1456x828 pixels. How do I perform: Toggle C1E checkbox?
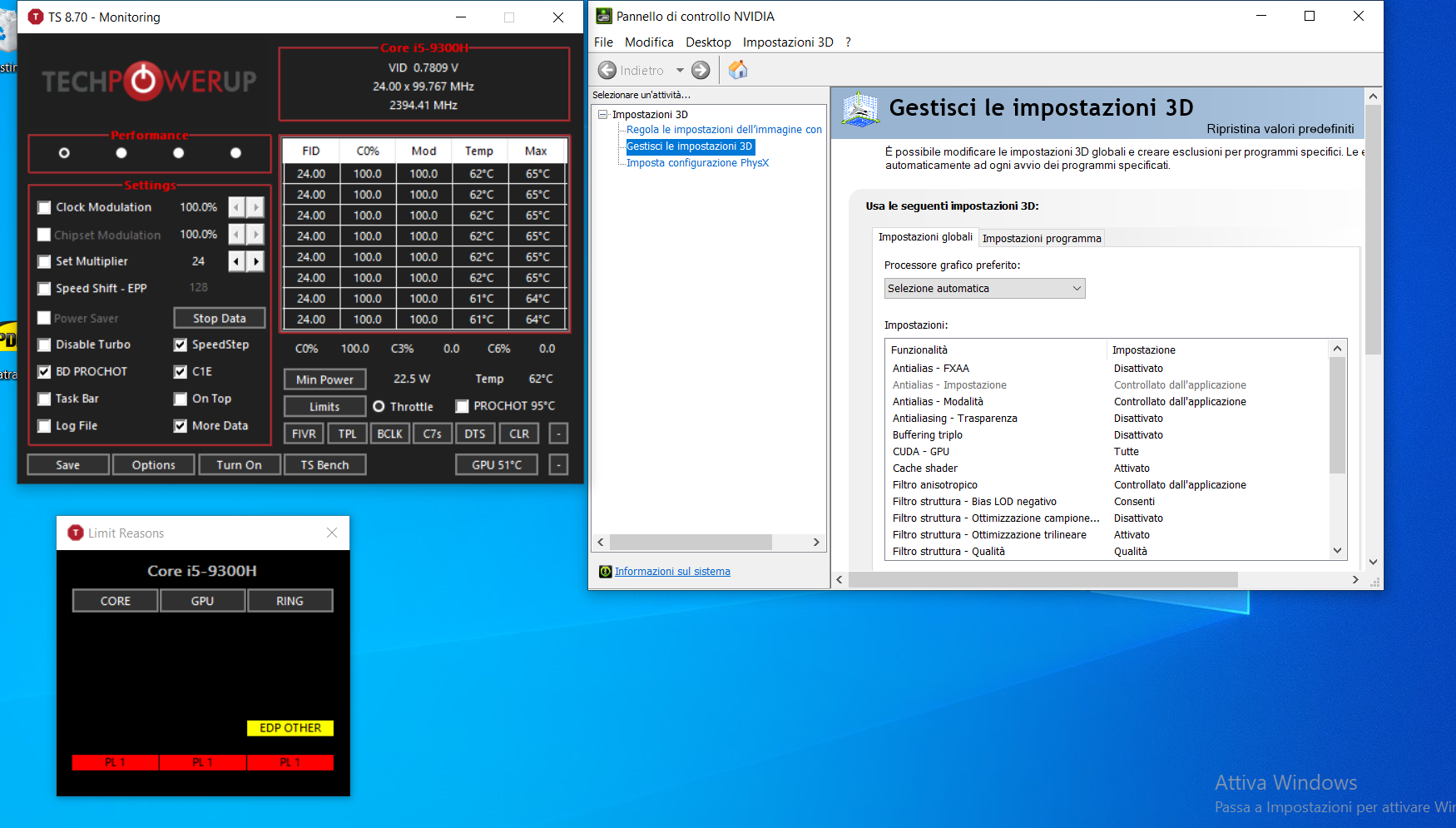click(x=180, y=372)
